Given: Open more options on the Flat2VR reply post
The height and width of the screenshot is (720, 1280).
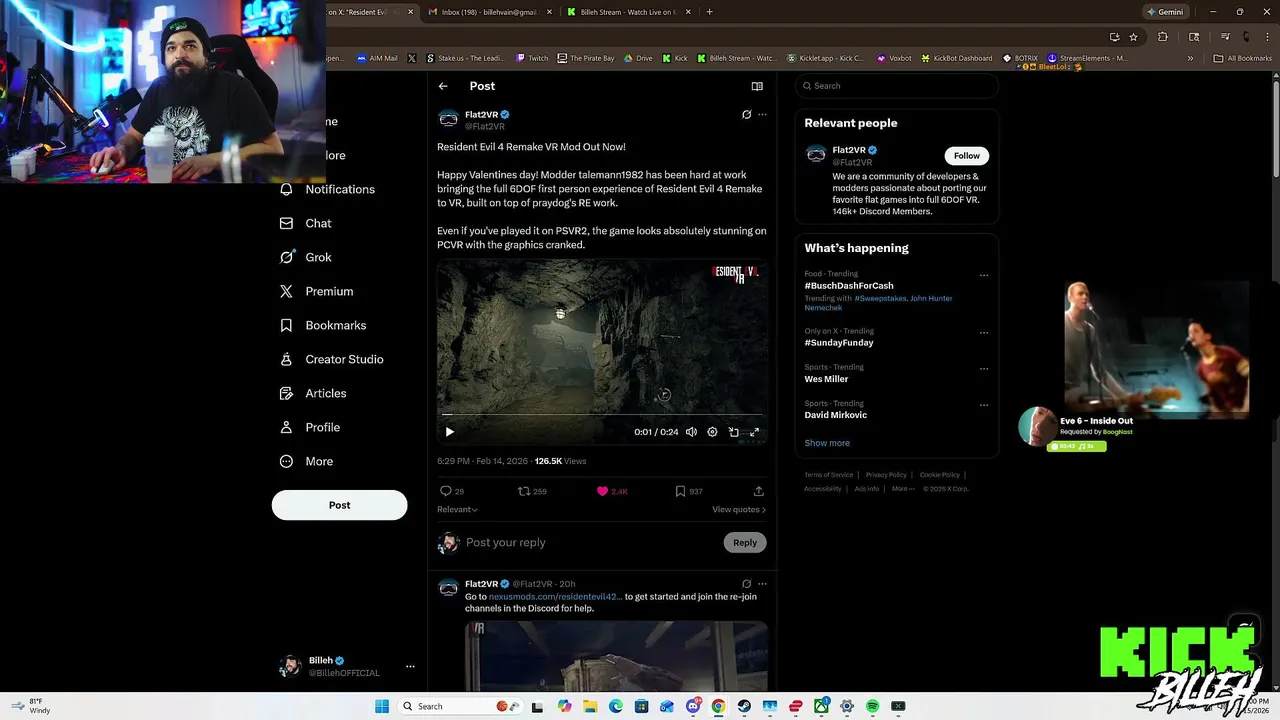Looking at the screenshot, I should click(762, 584).
